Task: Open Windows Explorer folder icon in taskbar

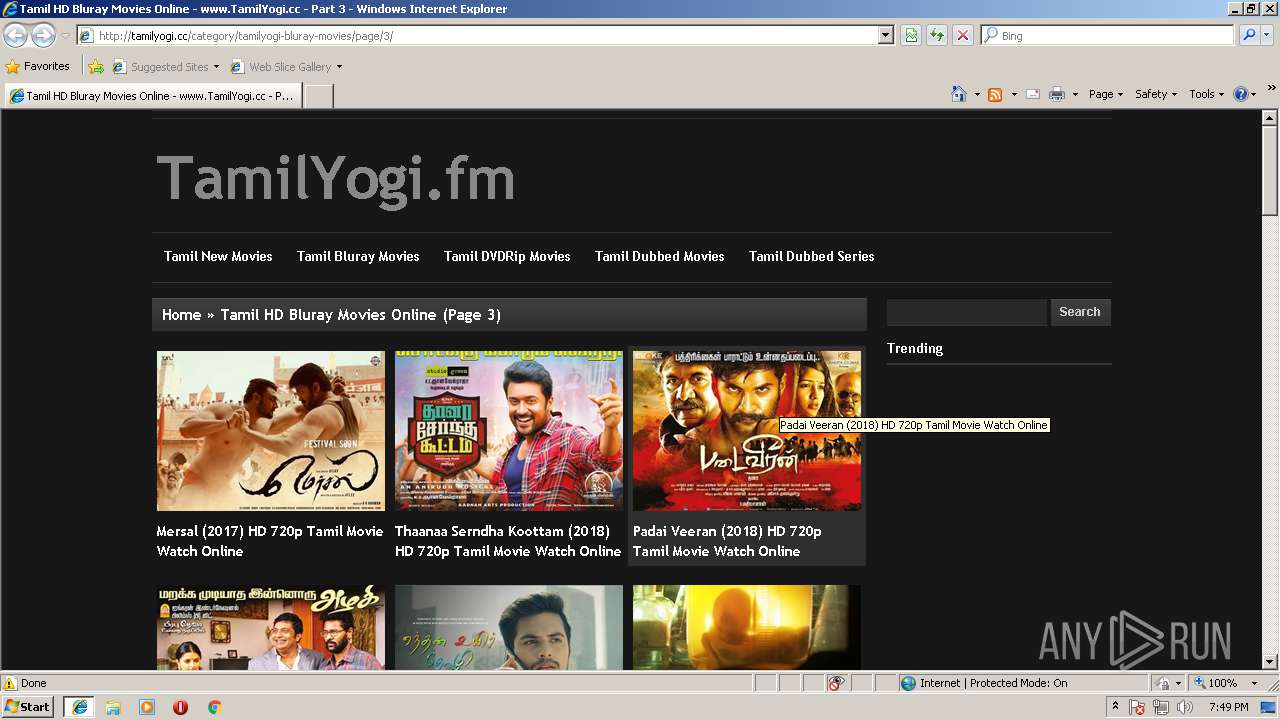Action: pos(113,707)
